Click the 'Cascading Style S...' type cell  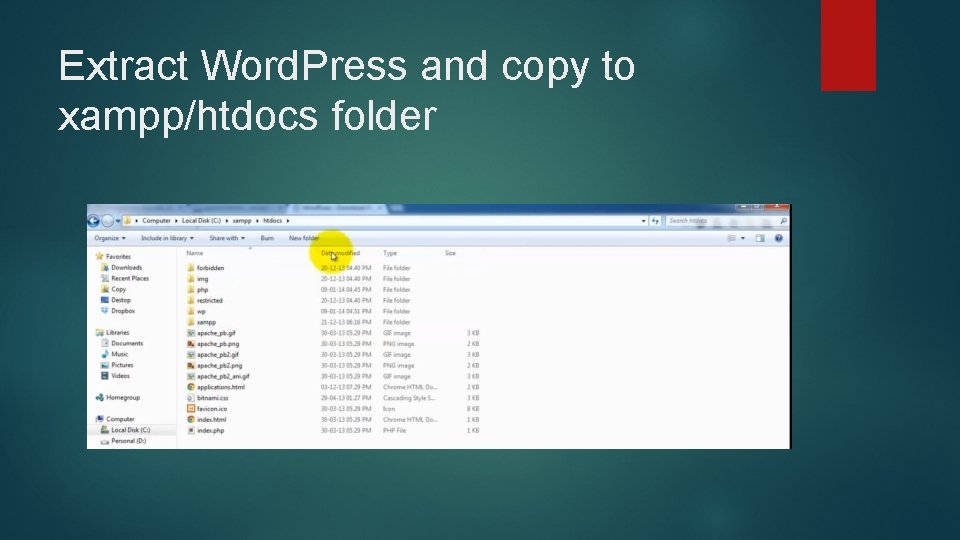(409, 398)
